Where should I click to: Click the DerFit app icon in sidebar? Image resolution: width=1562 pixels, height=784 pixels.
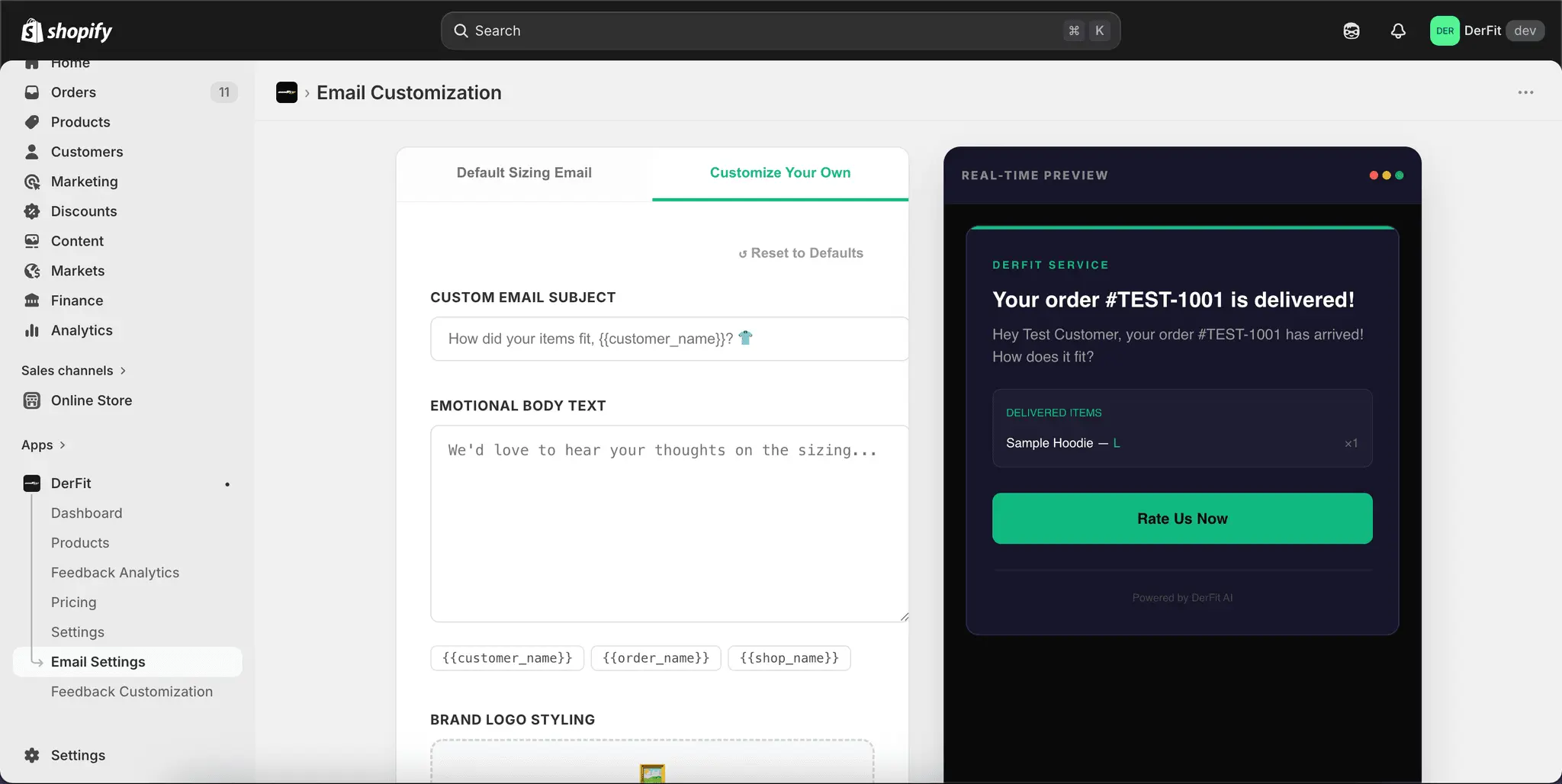tap(32, 484)
